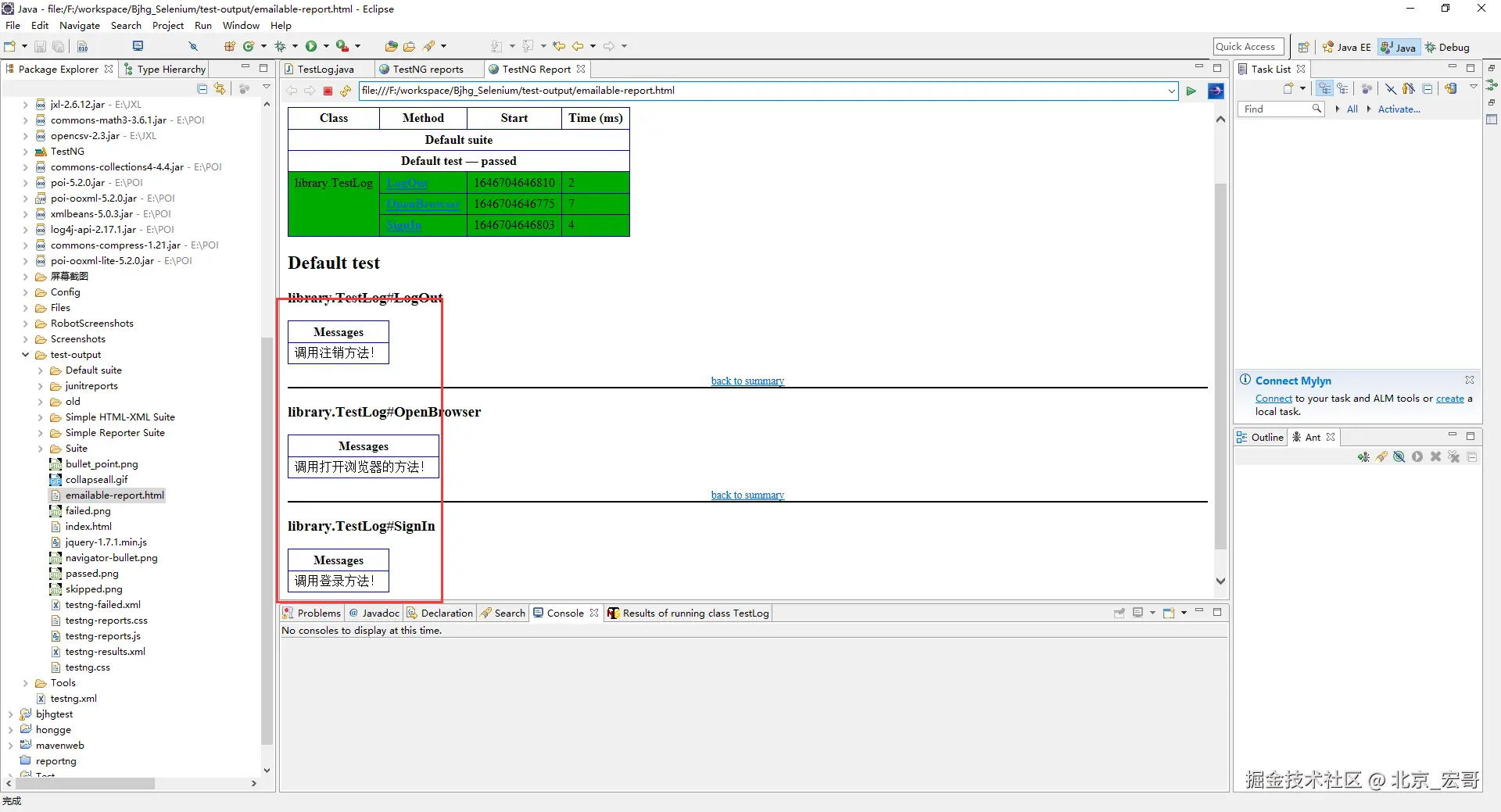Expand the junitreports folder
1501x812 pixels.
(41, 386)
